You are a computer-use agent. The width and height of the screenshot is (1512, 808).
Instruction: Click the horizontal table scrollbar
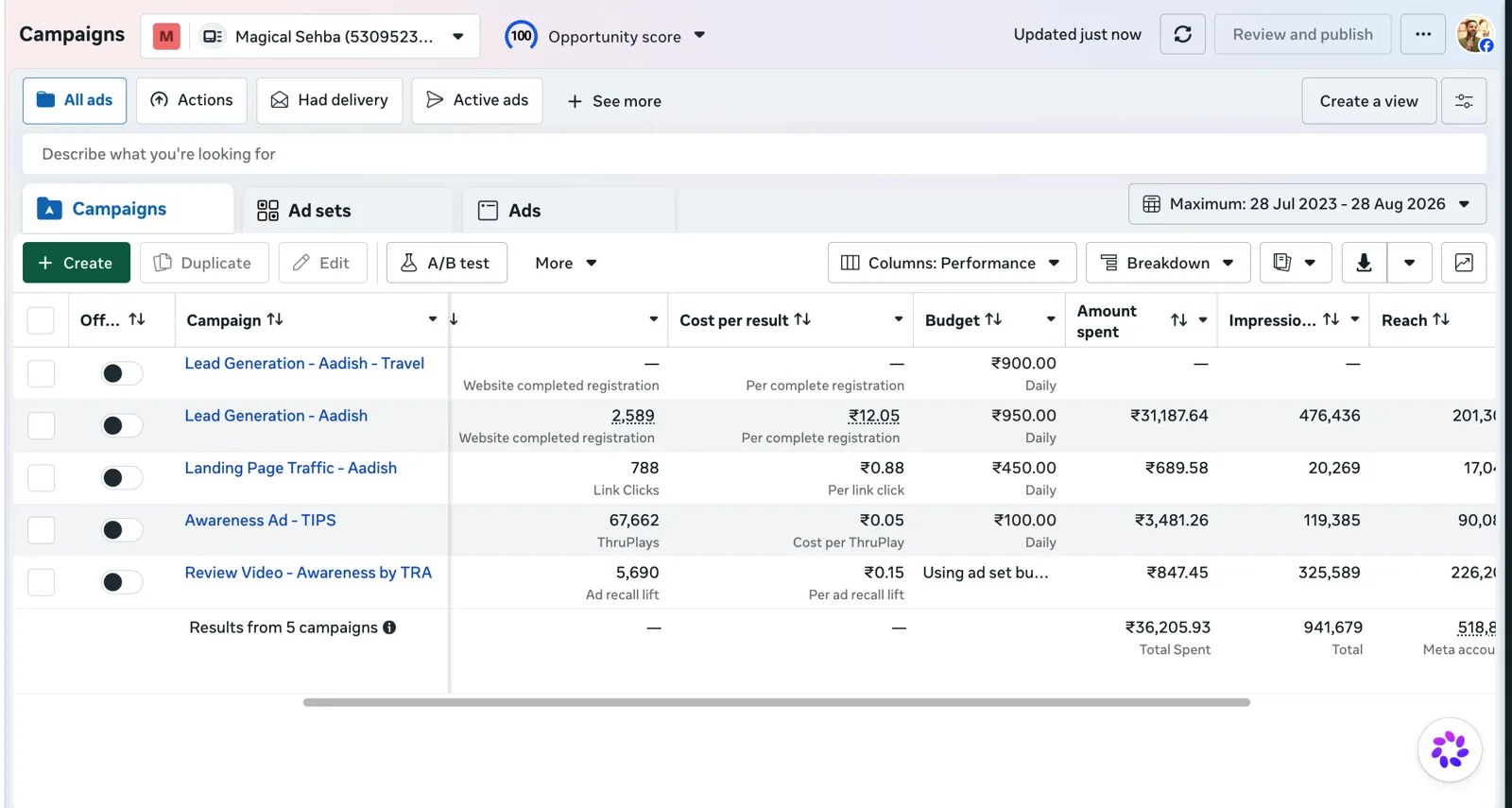click(x=776, y=702)
